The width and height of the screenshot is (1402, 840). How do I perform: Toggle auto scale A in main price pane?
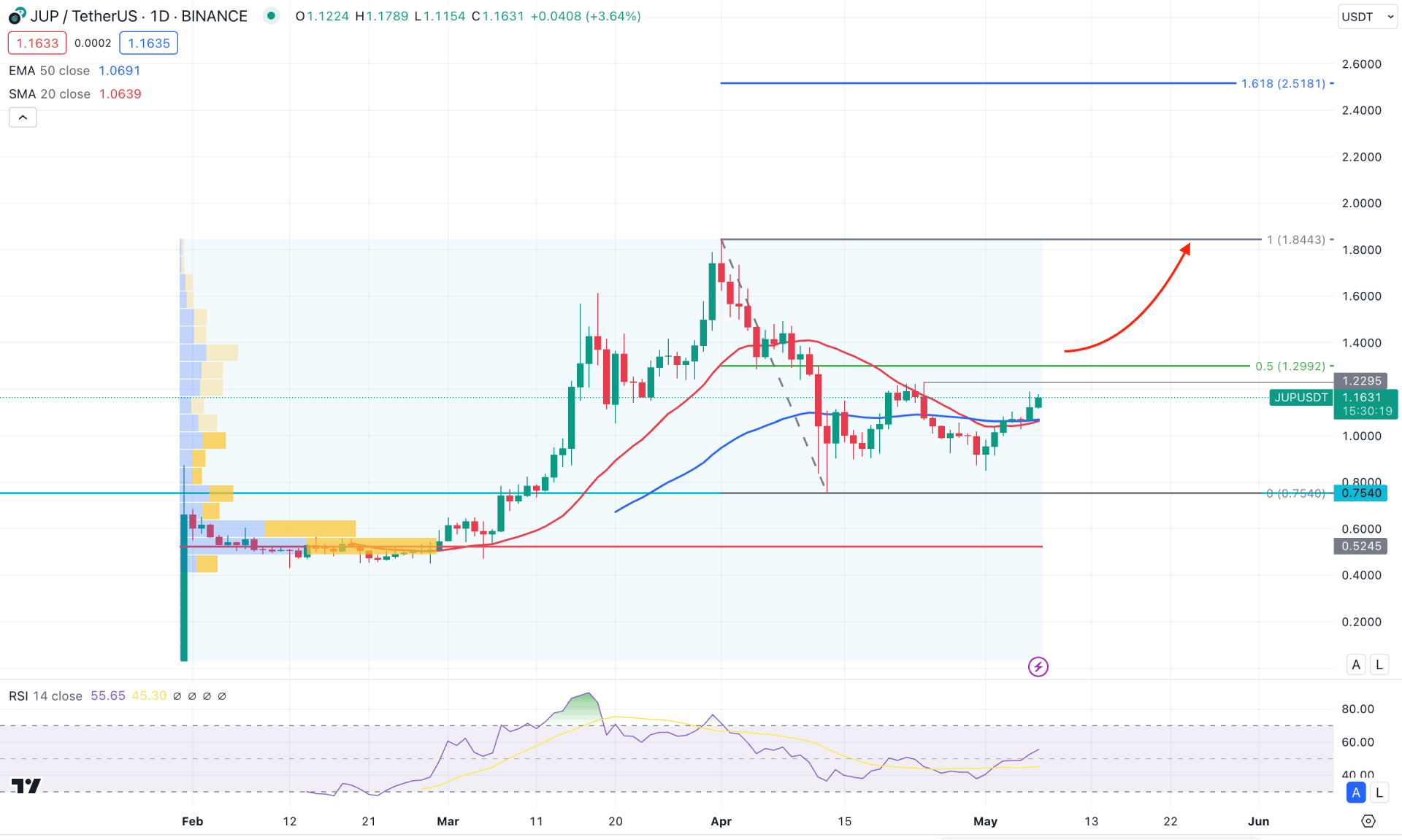click(x=1356, y=664)
